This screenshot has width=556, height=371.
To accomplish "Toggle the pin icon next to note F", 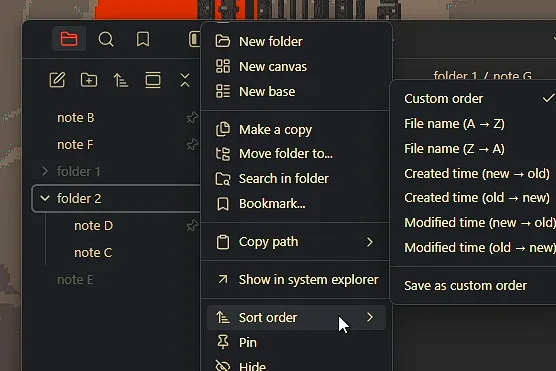I will coord(192,144).
